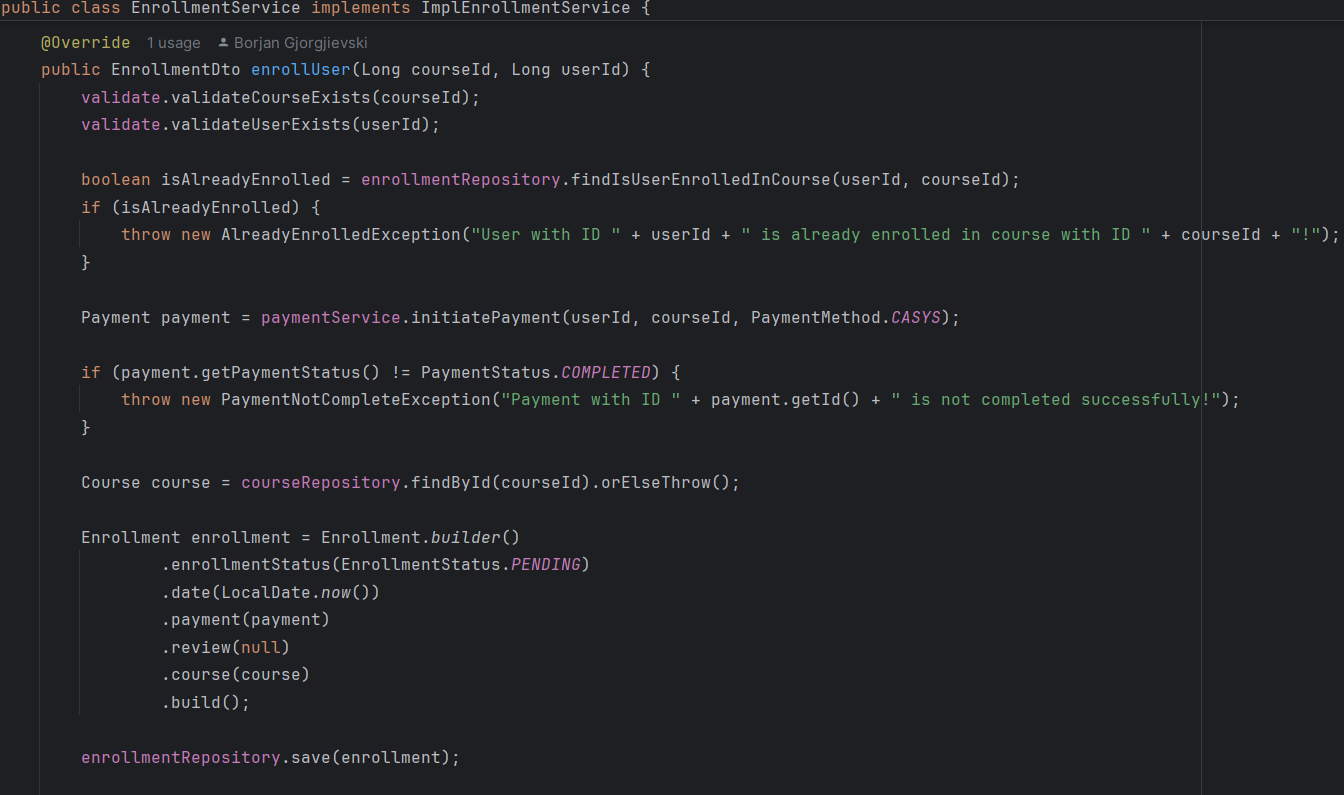Click the AlreadyEnrolledException class reference
This screenshot has height=795, width=1344.
coord(340,235)
